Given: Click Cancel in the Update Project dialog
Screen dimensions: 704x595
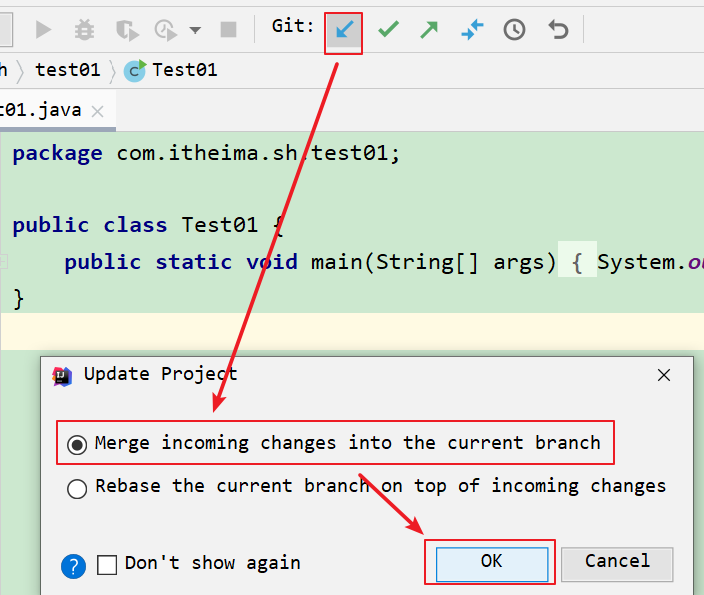Looking at the screenshot, I should (x=617, y=562).
